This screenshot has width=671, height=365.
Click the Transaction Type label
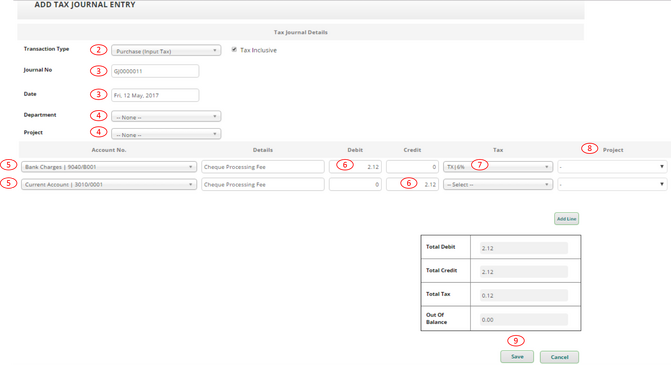pos(46,49)
